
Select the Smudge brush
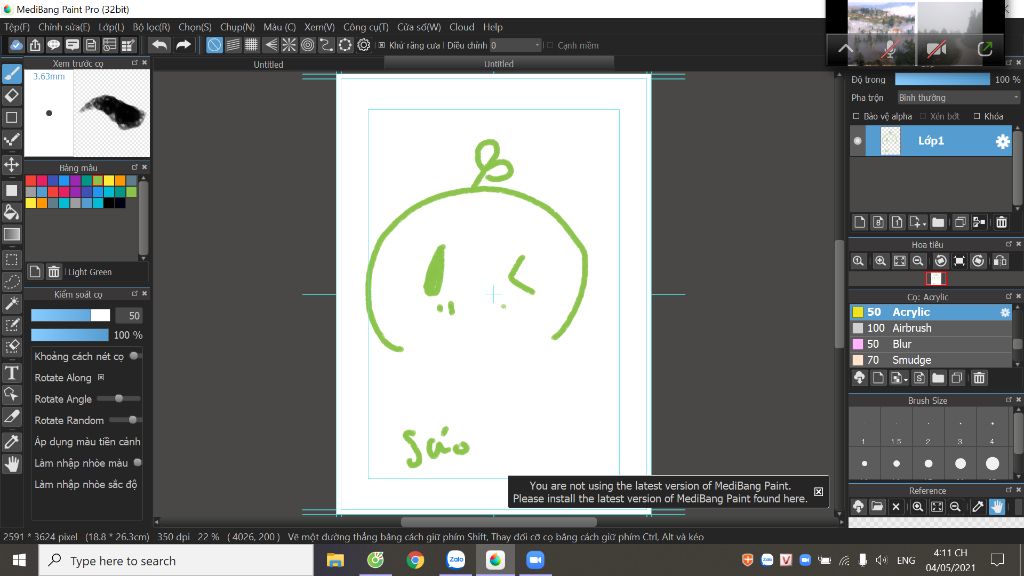pyautogui.click(x=932, y=360)
